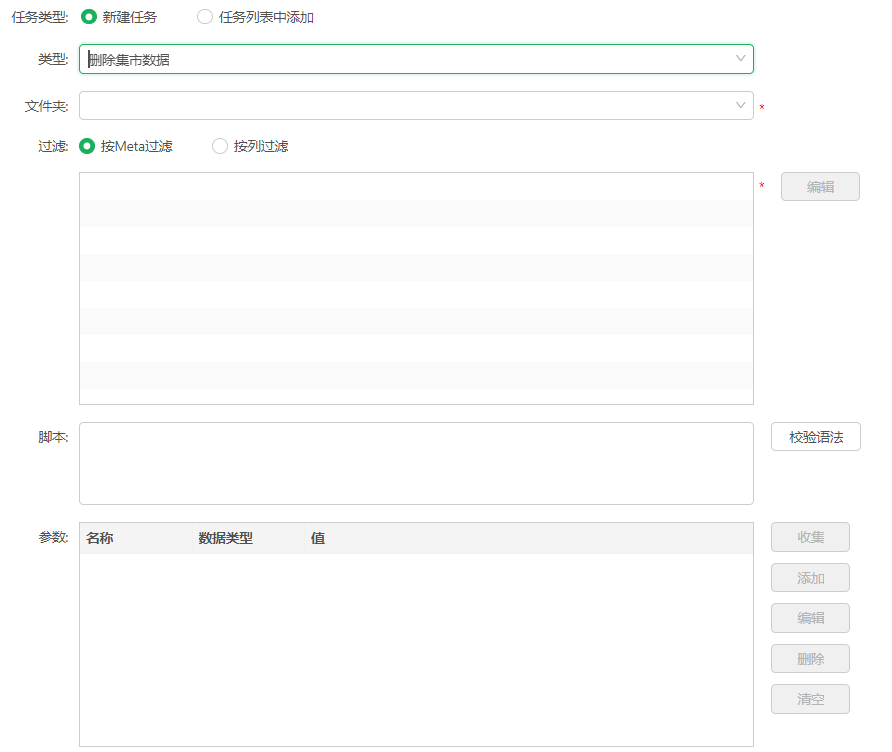Click the 编辑 button in the parameters section
This screenshot has height=752, width=892.
click(x=810, y=618)
